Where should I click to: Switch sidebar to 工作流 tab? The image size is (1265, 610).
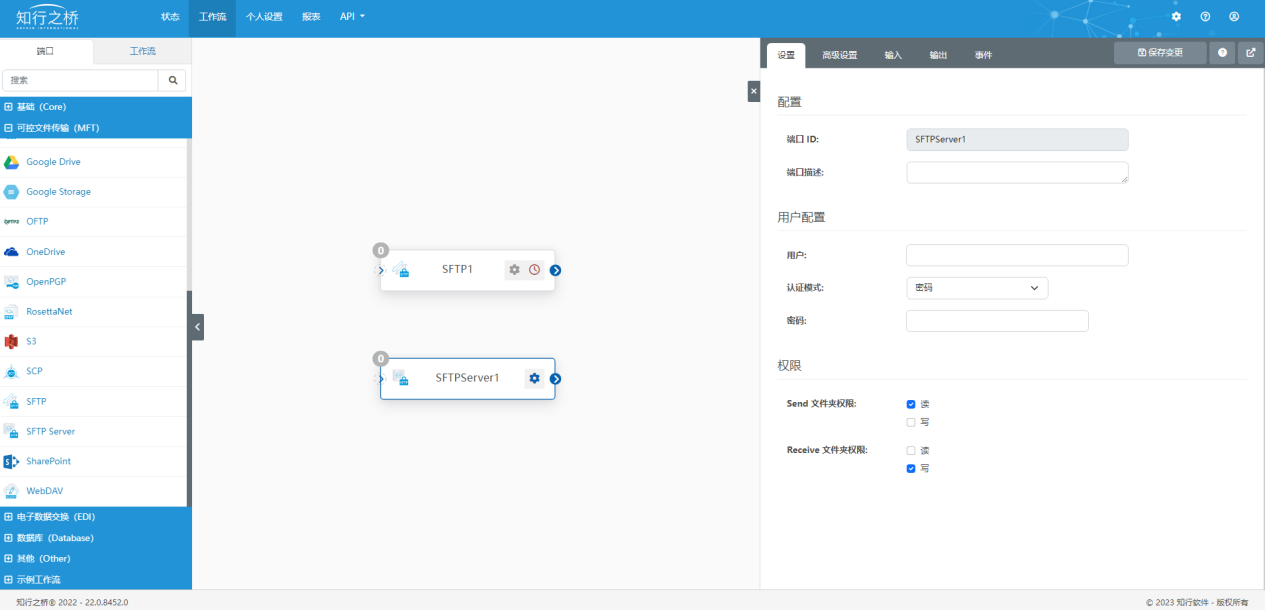pyautogui.click(x=143, y=51)
